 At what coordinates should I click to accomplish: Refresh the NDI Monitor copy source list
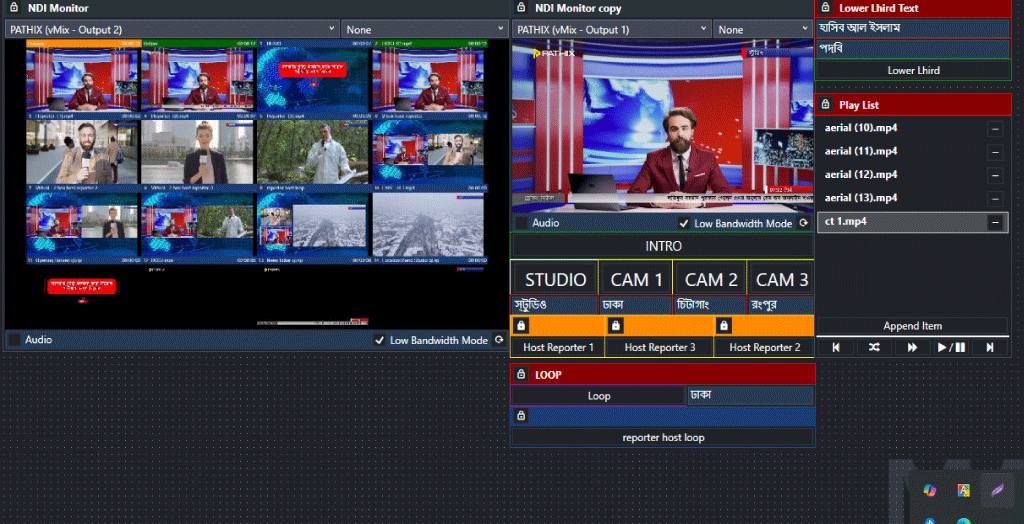point(804,224)
